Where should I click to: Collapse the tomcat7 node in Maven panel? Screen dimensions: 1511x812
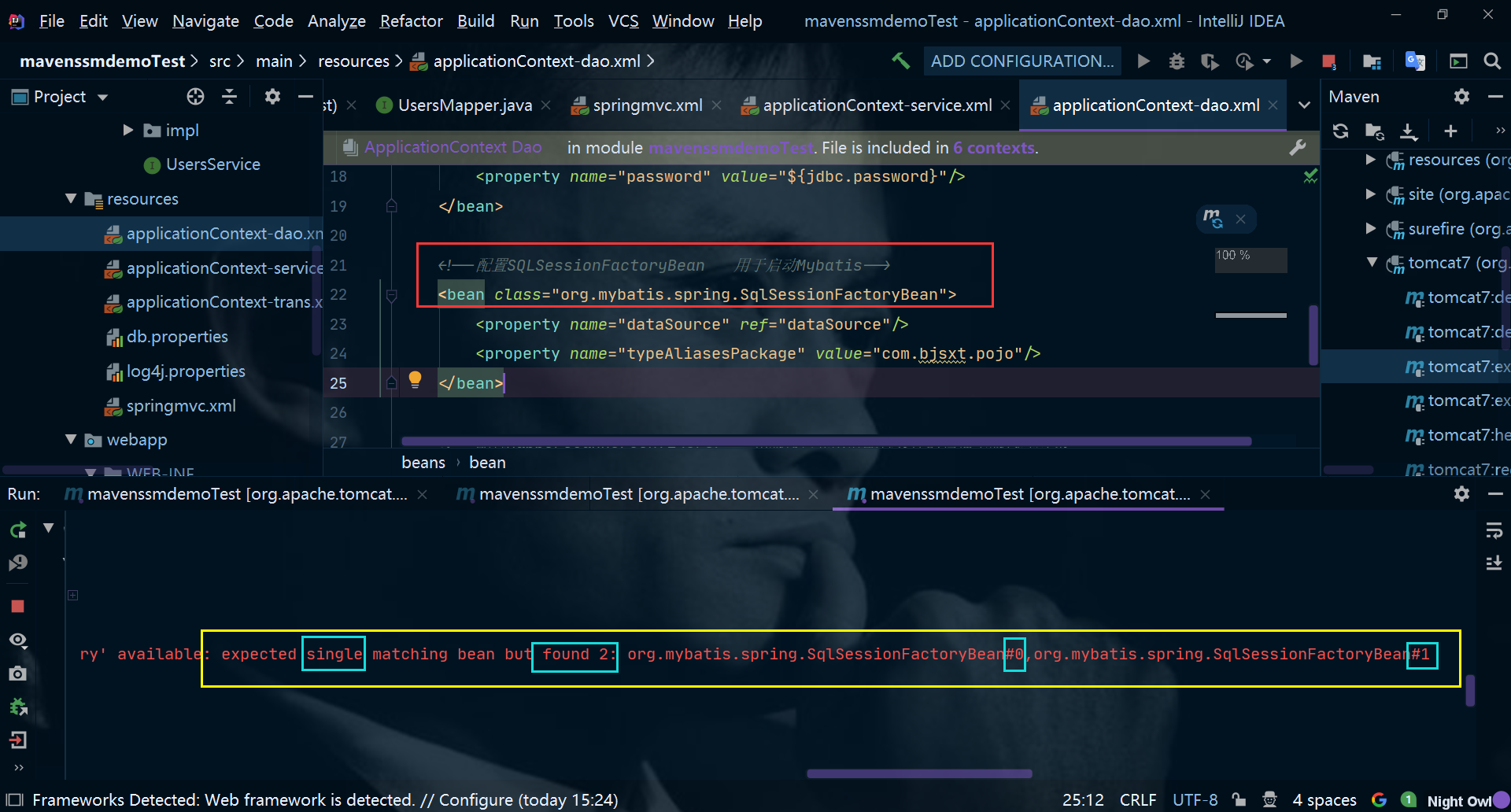[1372, 262]
